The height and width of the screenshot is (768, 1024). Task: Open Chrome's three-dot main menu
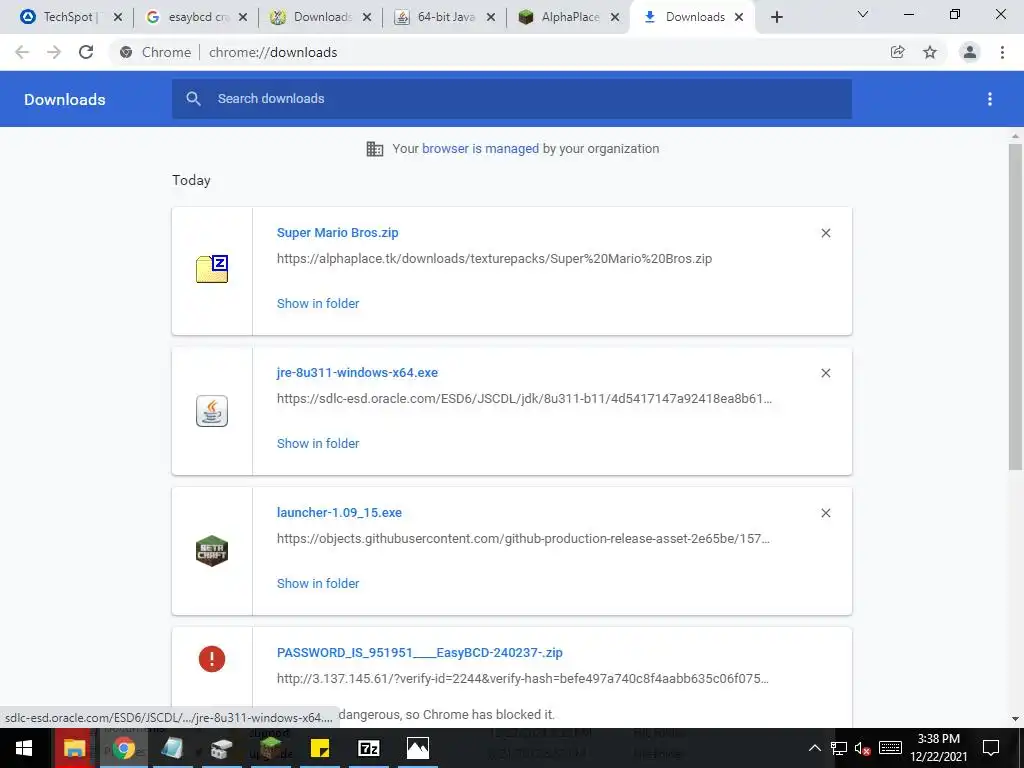pos(1002,52)
